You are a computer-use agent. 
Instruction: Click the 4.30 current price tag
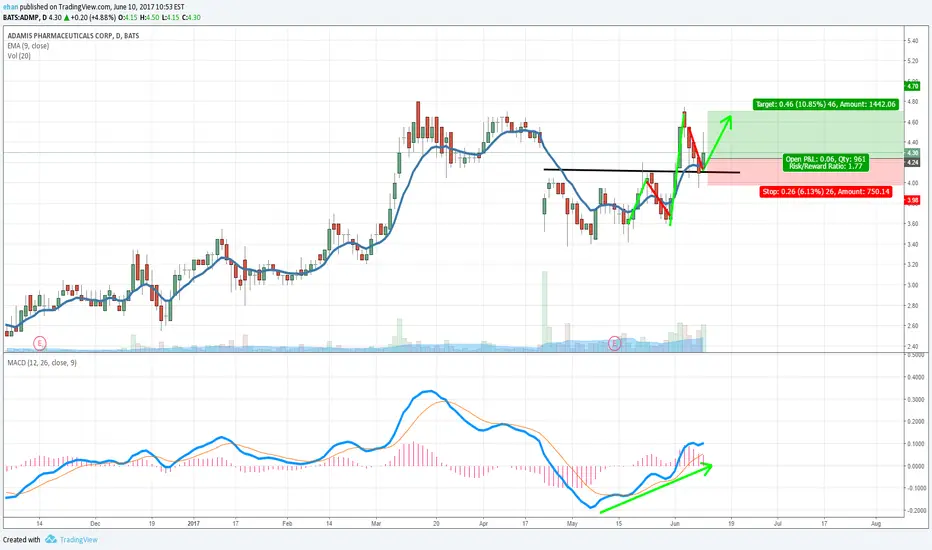(x=912, y=153)
